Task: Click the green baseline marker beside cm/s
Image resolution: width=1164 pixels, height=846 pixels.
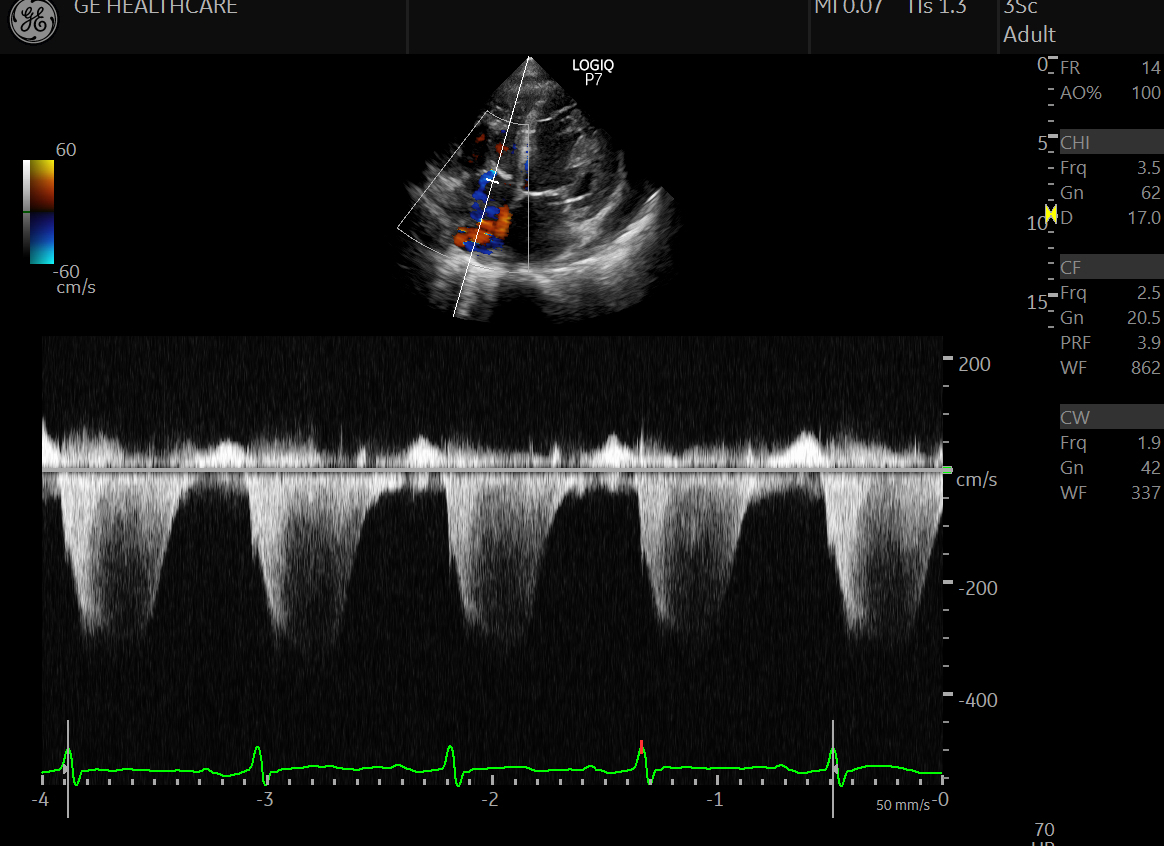Action: point(948,469)
